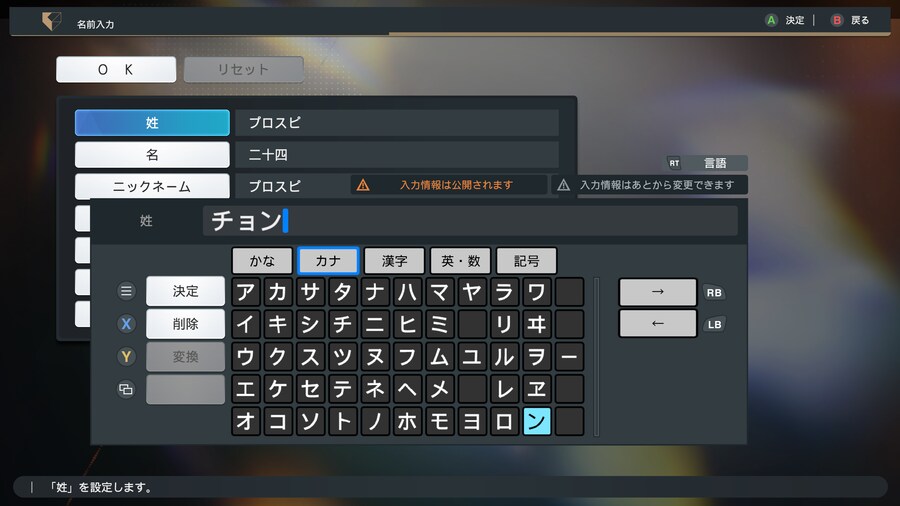This screenshot has width=900, height=506.
Task: Switch keyboard to かな tab
Action: [262, 261]
